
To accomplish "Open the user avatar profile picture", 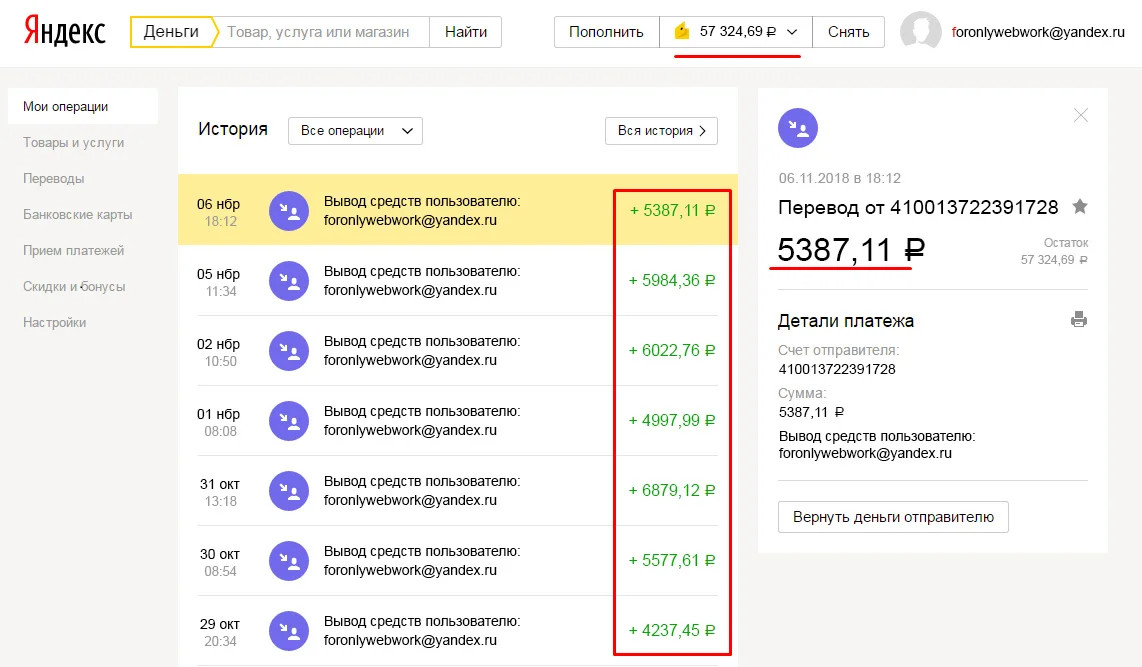I will [x=921, y=31].
